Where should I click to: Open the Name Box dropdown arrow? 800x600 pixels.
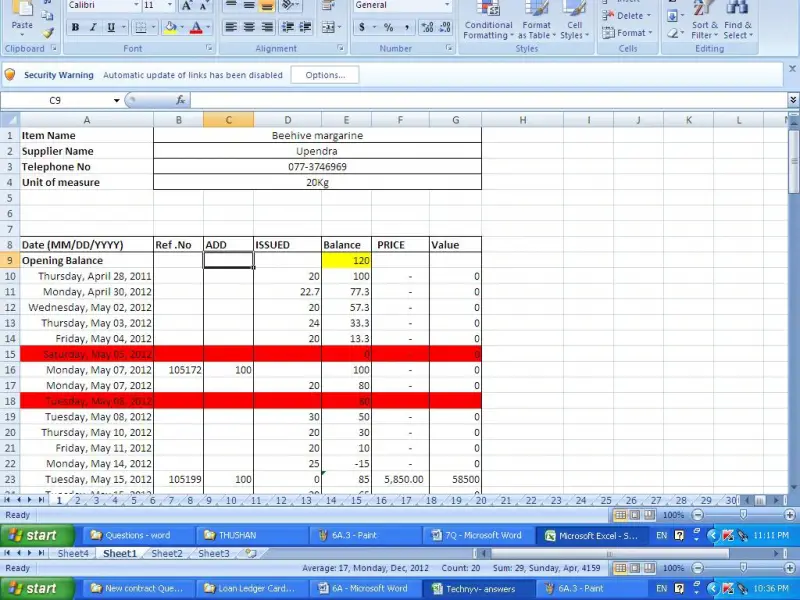(x=116, y=101)
